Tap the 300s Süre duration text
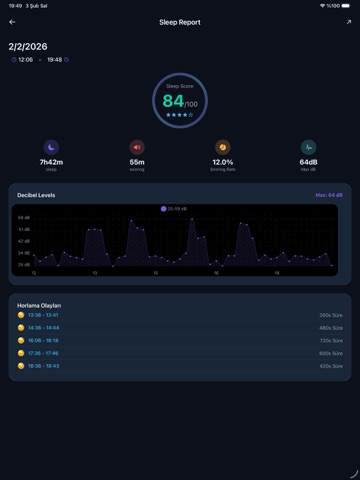Viewport: 360px width, 480px height. pos(331,315)
